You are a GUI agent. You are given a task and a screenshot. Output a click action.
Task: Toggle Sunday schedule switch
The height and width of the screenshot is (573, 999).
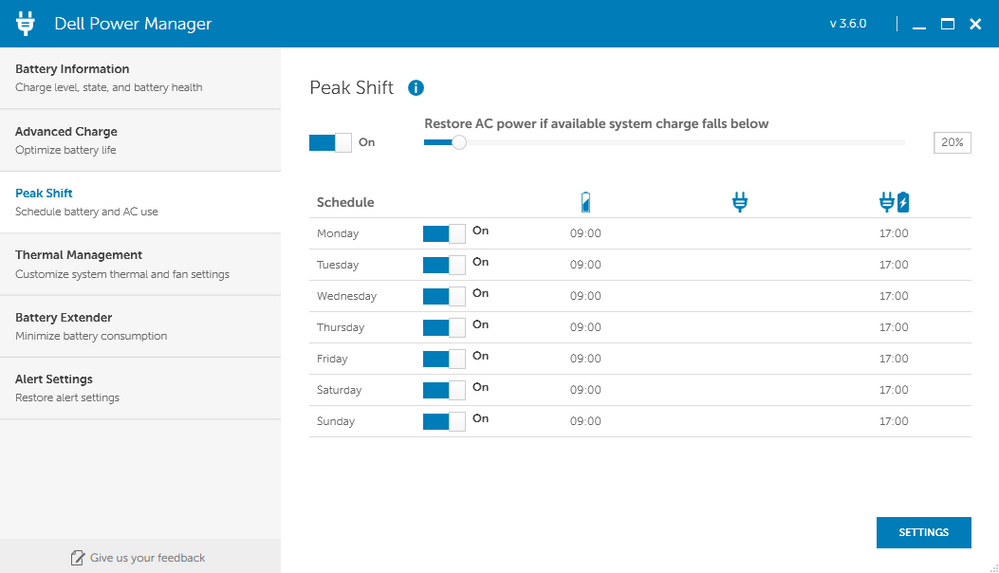point(444,421)
